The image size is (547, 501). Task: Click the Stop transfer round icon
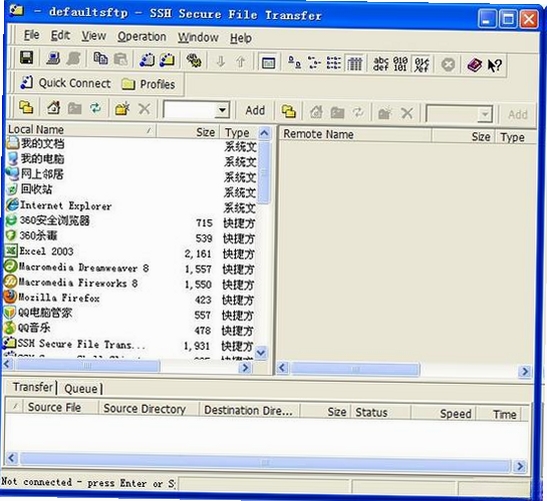coord(448,65)
